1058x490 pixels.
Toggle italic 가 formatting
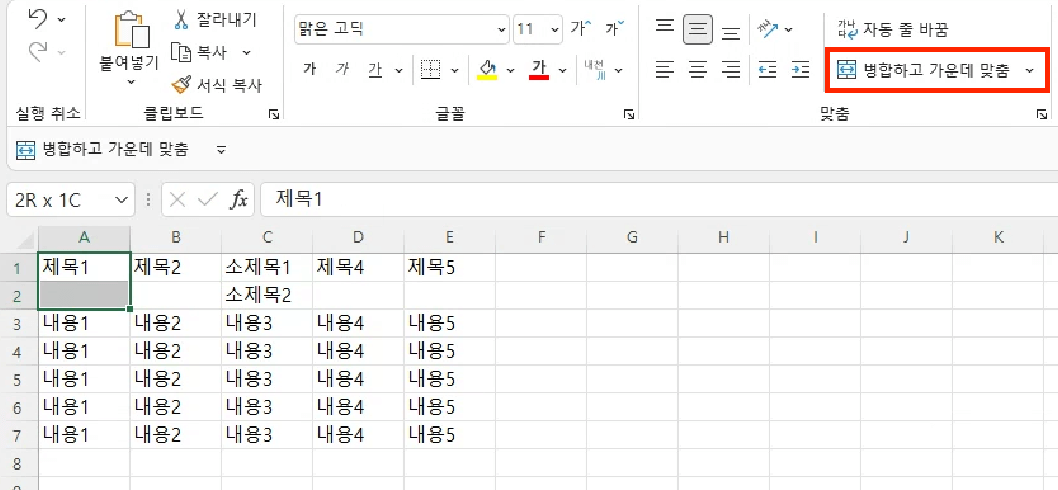(x=343, y=70)
